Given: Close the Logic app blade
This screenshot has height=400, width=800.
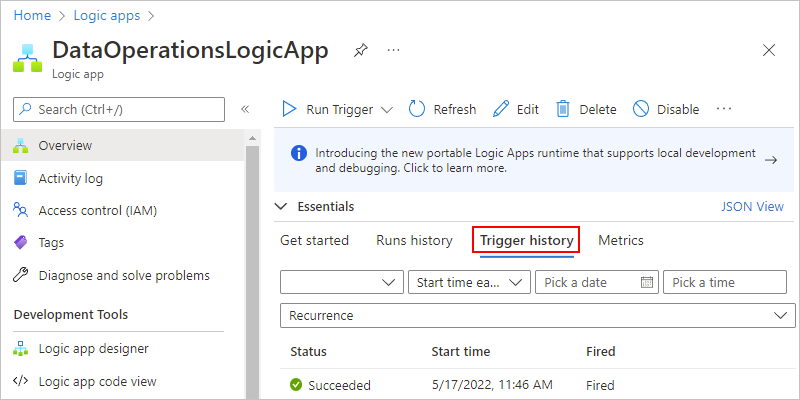Looking at the screenshot, I should pyautogui.click(x=768, y=50).
